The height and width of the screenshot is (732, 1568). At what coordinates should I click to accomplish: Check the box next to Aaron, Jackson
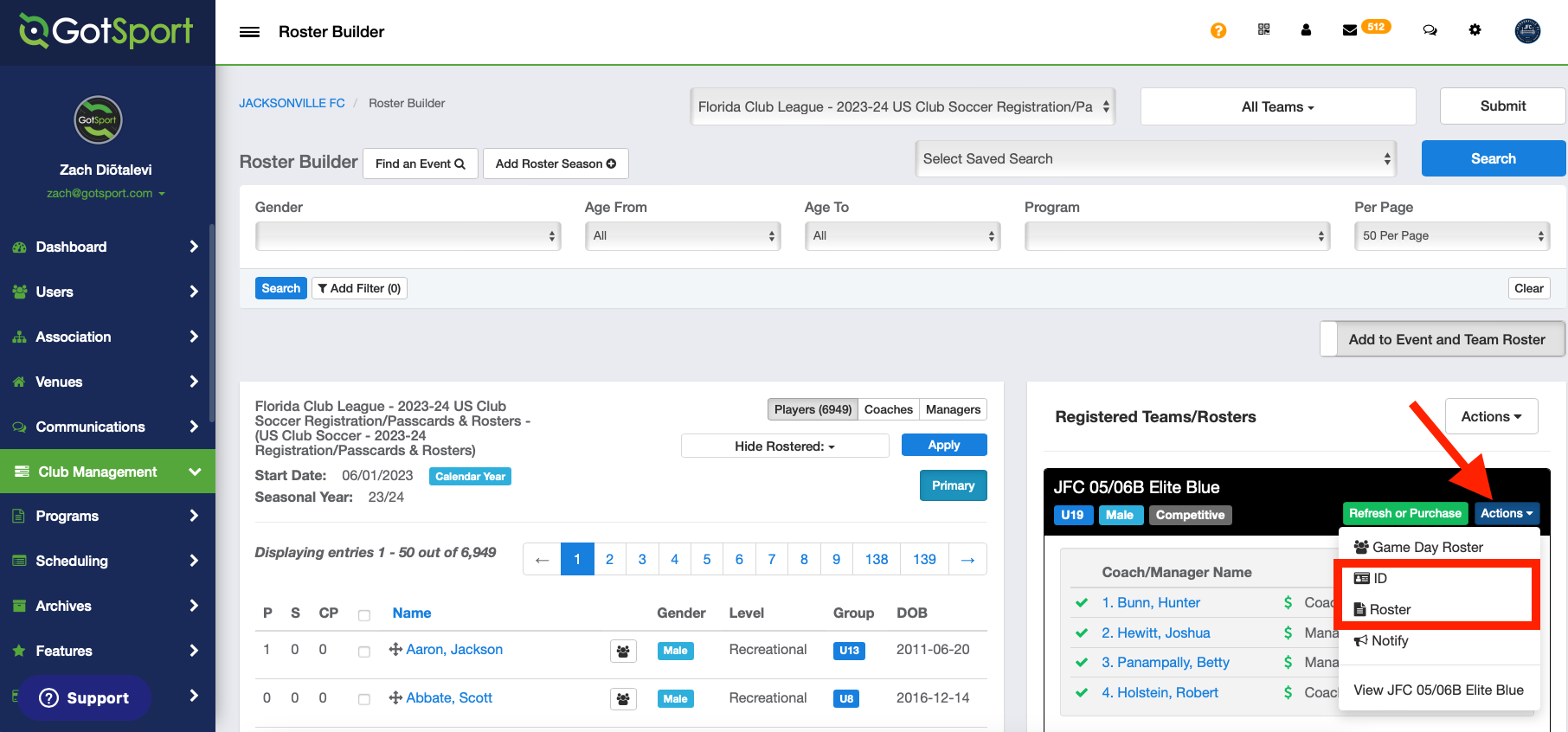pyautogui.click(x=364, y=652)
